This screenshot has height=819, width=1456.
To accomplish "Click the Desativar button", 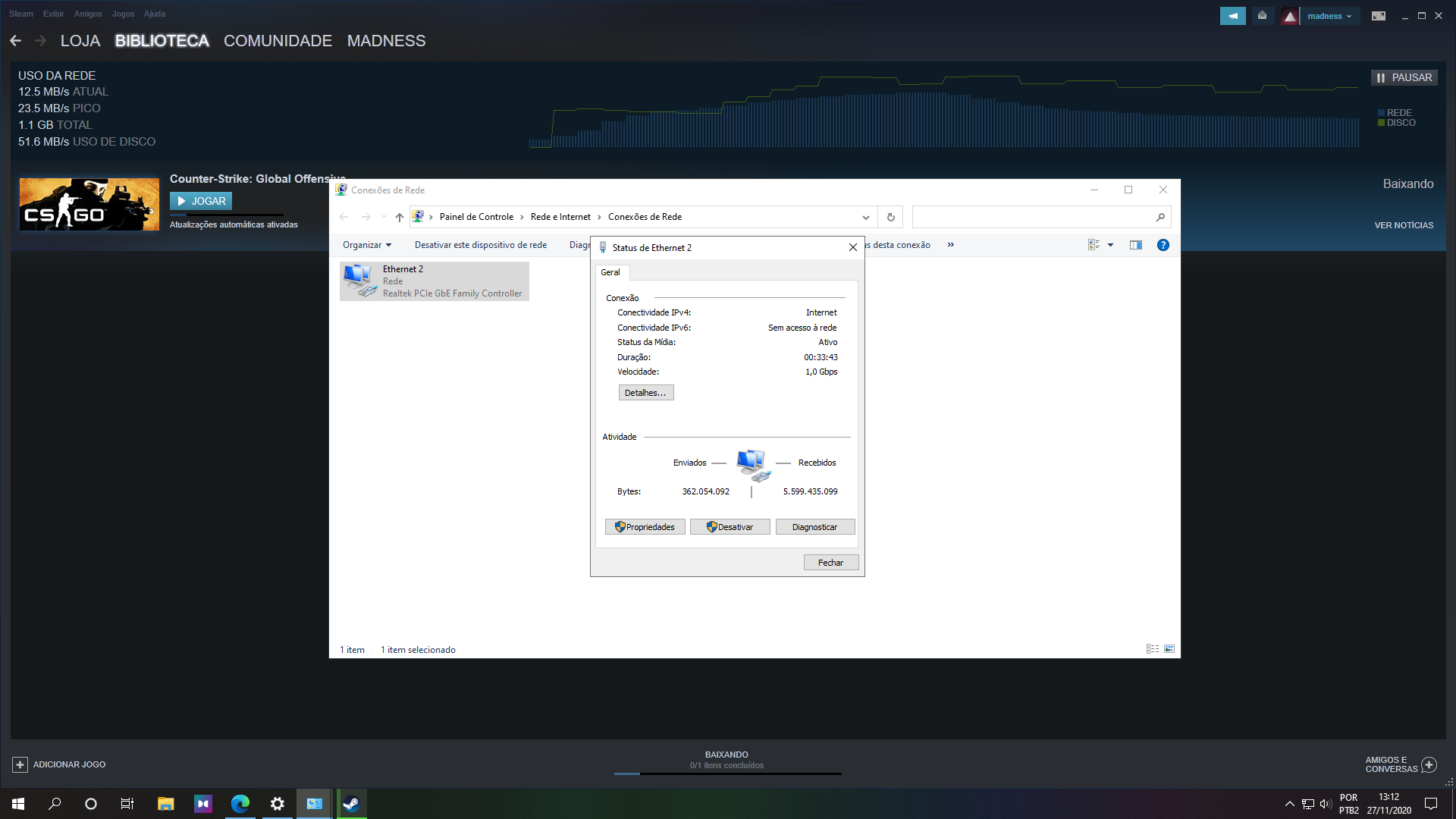I will [730, 527].
